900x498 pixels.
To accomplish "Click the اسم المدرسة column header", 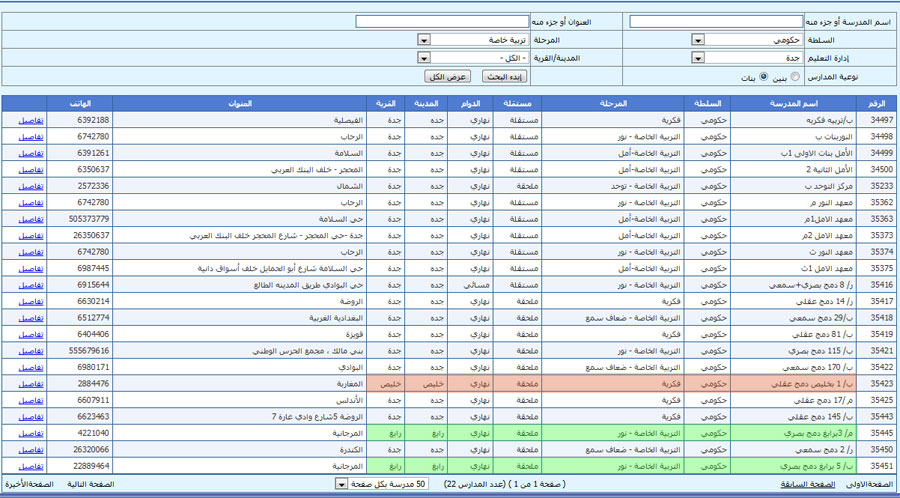I will (794, 103).
